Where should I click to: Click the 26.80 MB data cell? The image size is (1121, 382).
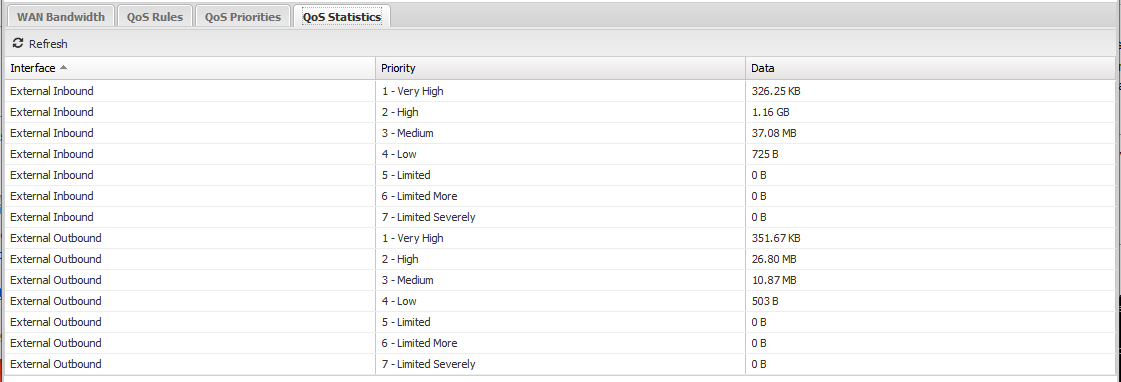930,259
